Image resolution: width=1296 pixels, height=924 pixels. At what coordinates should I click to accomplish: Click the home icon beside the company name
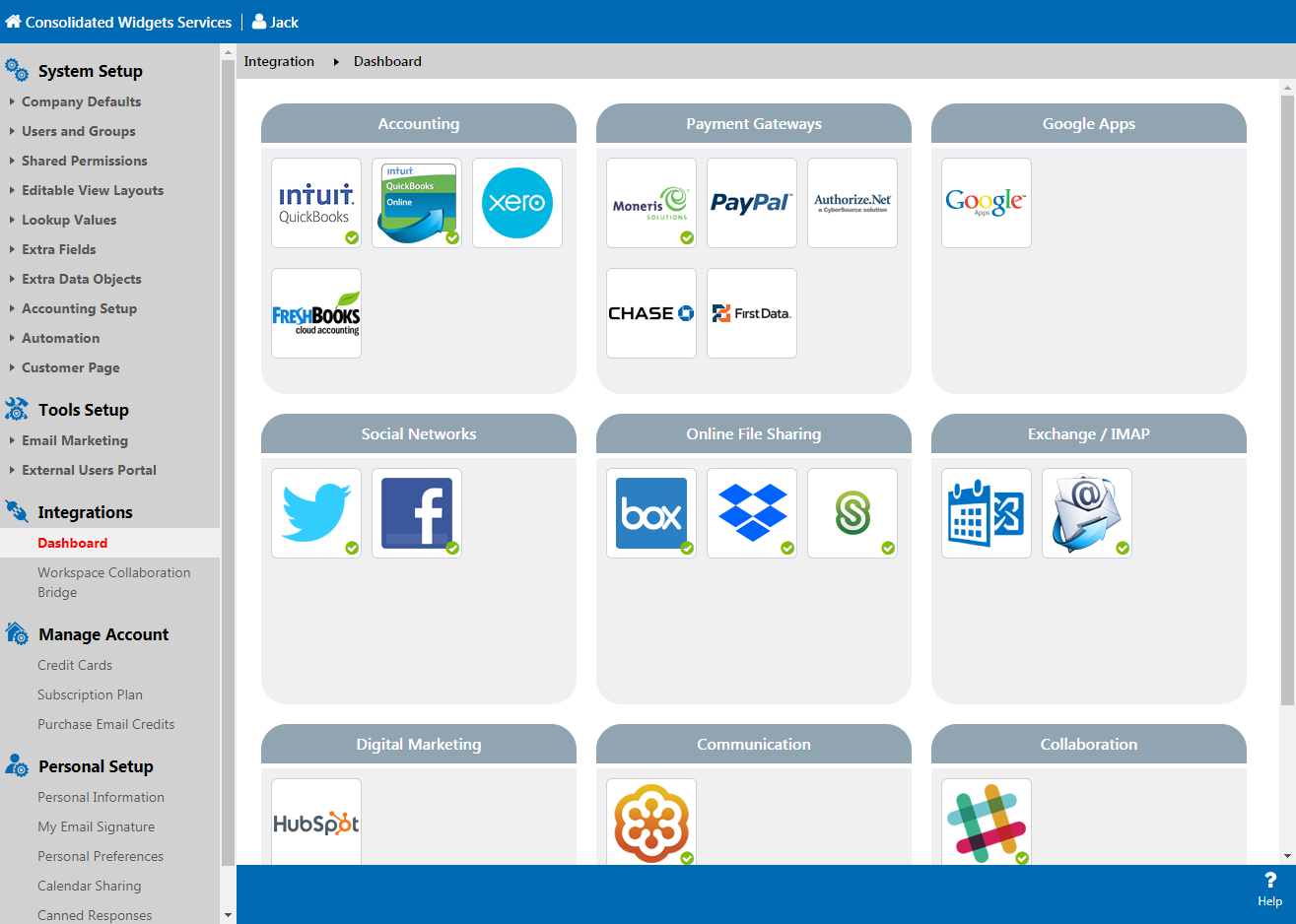click(13, 22)
